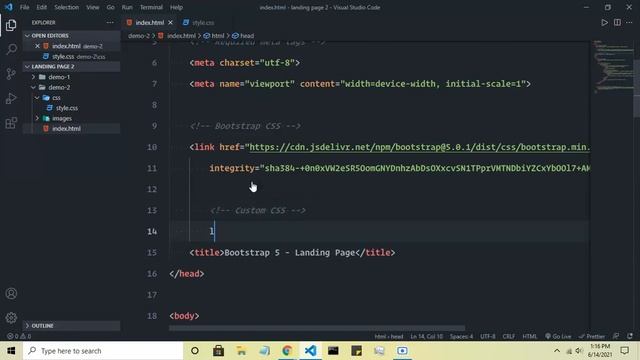Change indentation via Spaces: 4
Viewport: 640px width, 360px height.
(461, 336)
